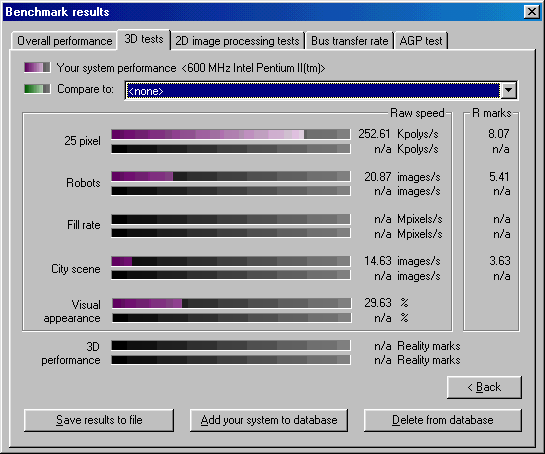545x454 pixels.
Task: Click the purple system performance color swatch
Action: tap(37, 67)
